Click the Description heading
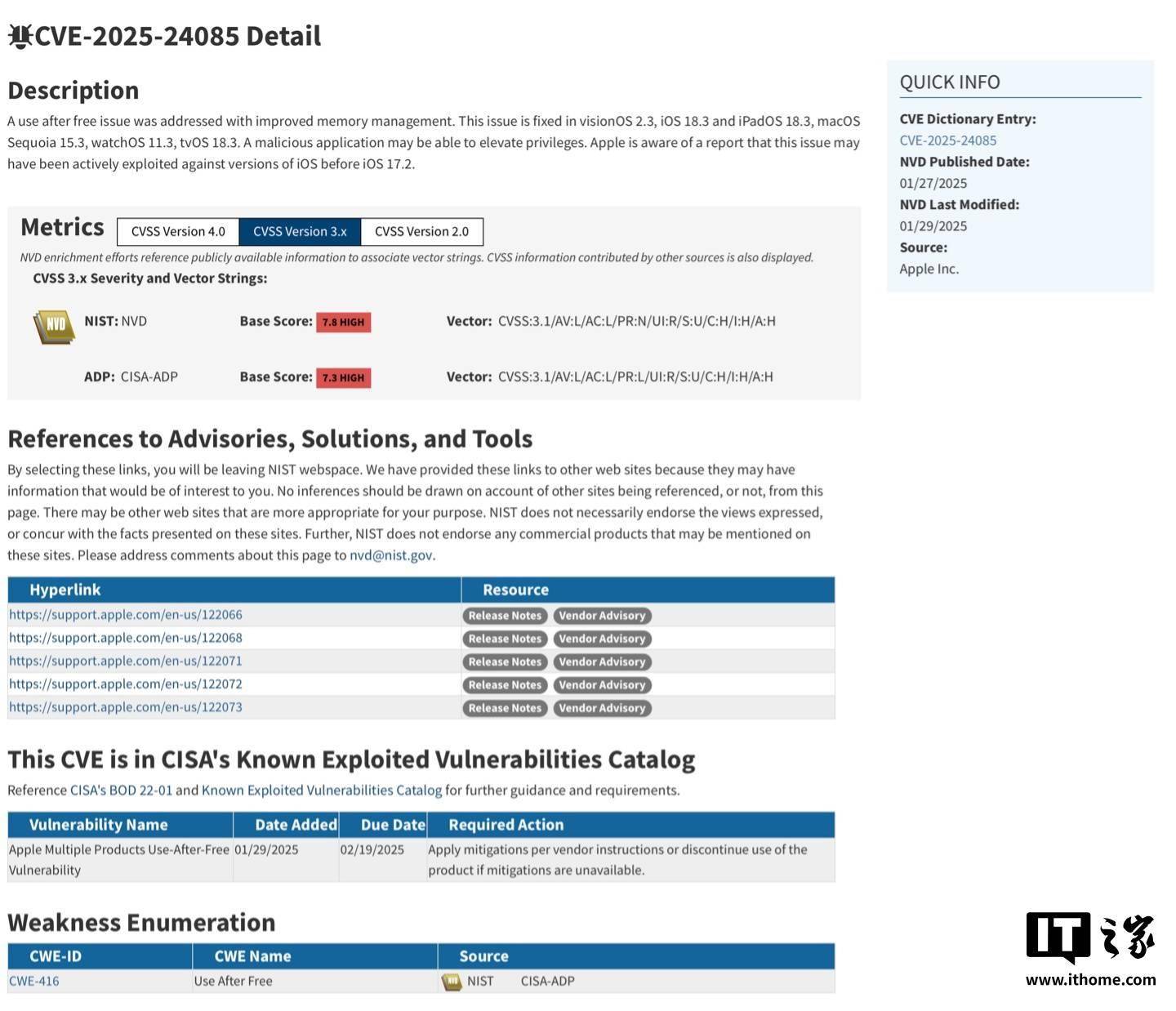The height and width of the screenshot is (1011, 1176). coord(73,91)
